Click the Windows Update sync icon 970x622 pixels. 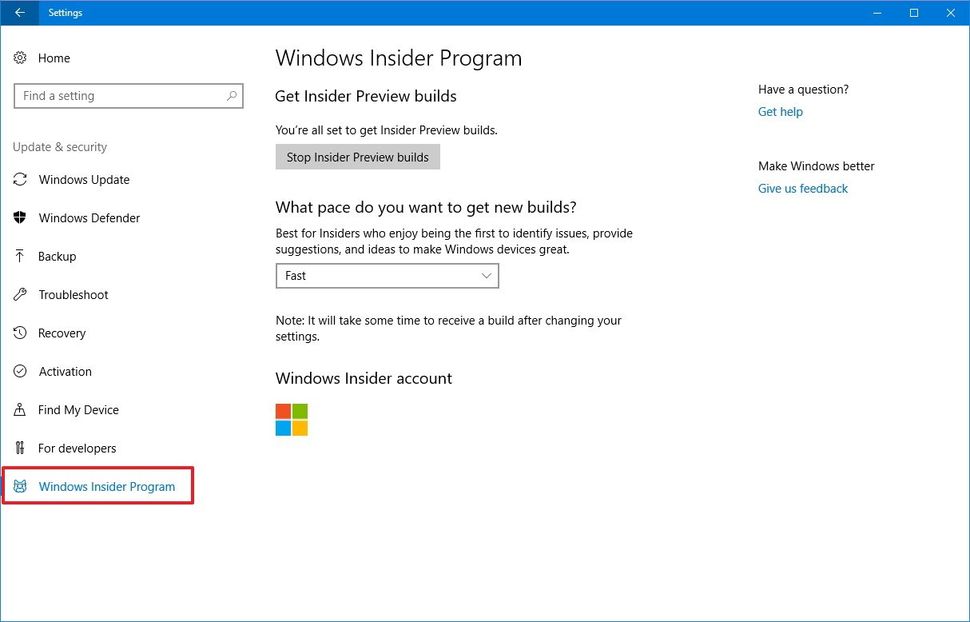click(x=21, y=180)
